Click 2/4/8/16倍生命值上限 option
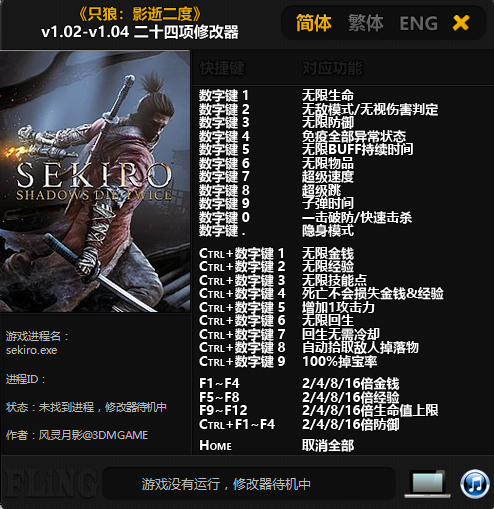Screen dimensions: 494x509 point(370,410)
